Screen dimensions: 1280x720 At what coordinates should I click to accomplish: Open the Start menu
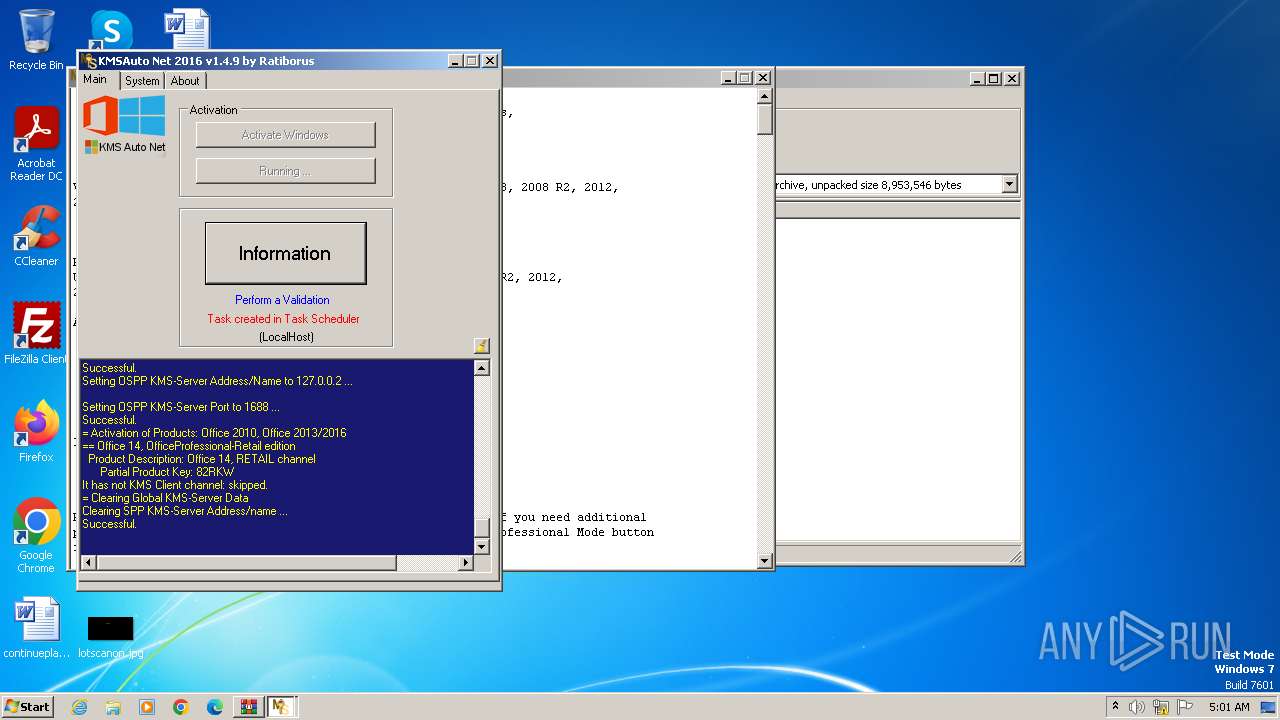(27, 707)
